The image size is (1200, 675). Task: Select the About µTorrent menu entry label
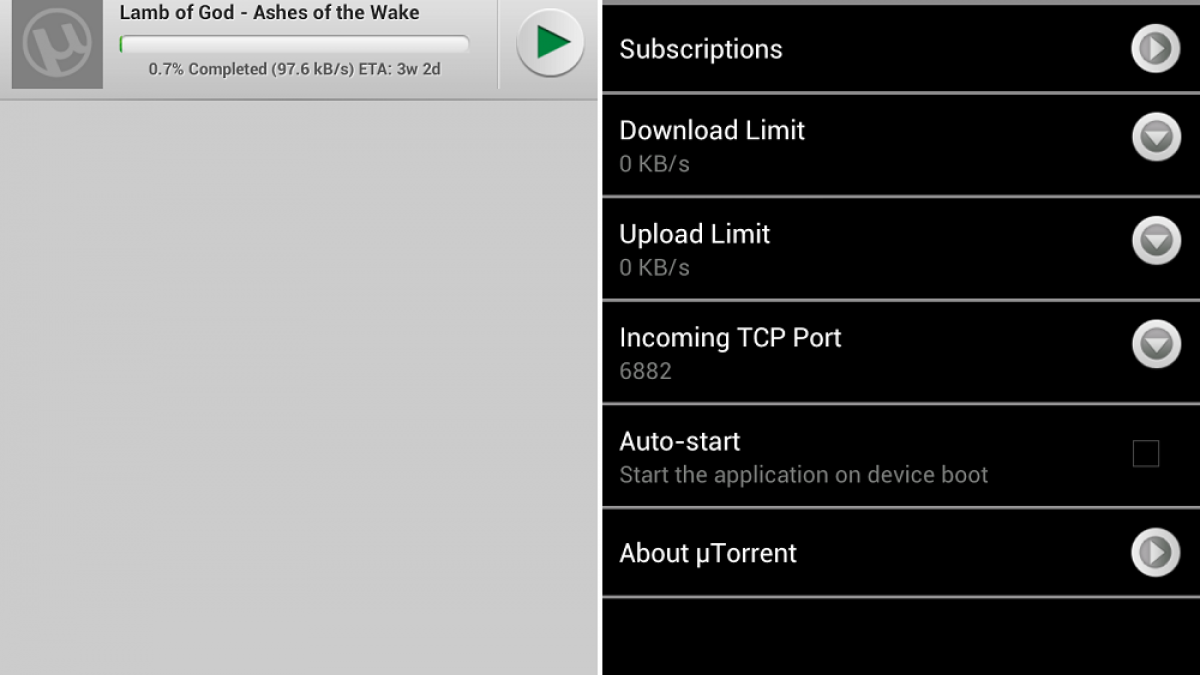708,553
